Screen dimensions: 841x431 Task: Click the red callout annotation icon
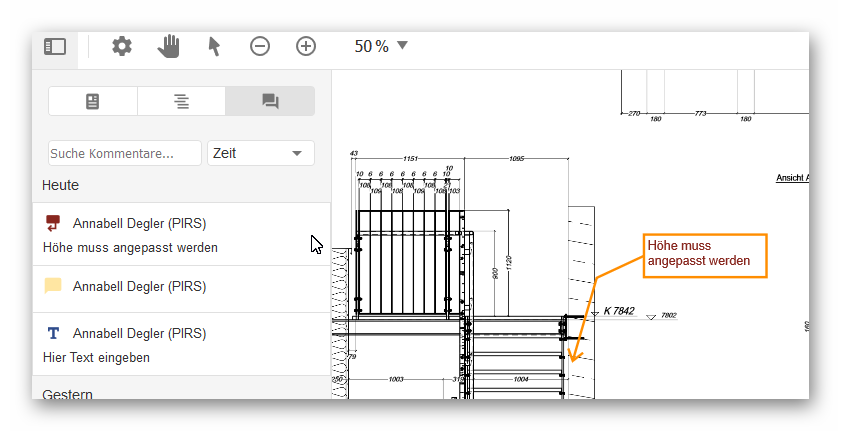pos(54,223)
